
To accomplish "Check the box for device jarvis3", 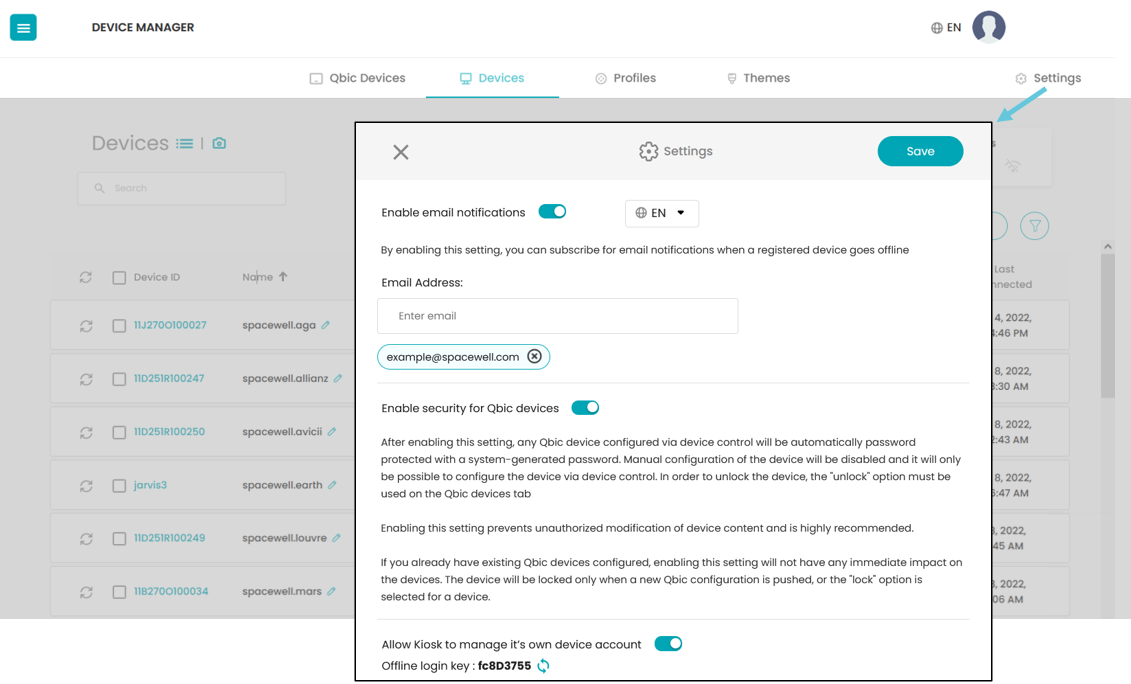I will pyautogui.click(x=119, y=486).
